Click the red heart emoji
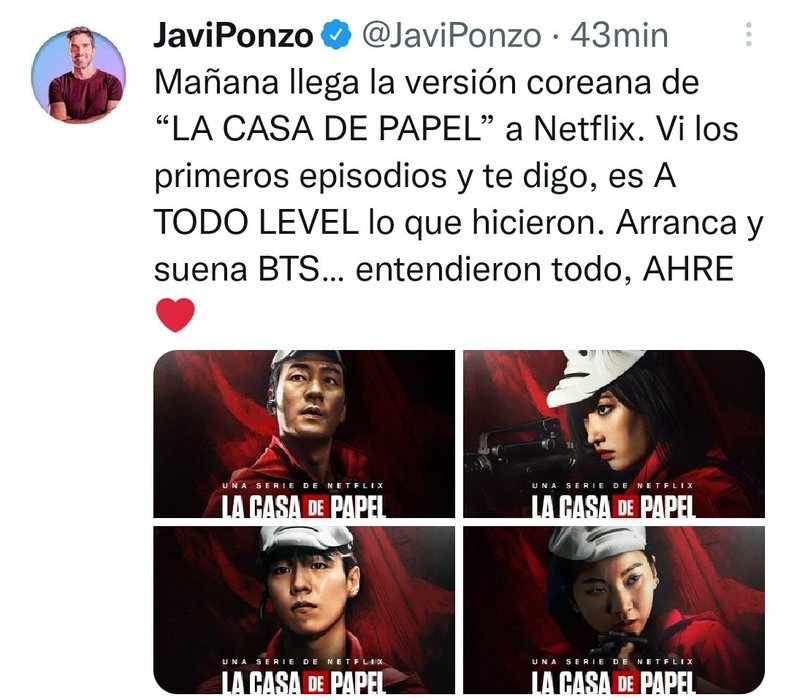The image size is (789, 700). coord(175,315)
